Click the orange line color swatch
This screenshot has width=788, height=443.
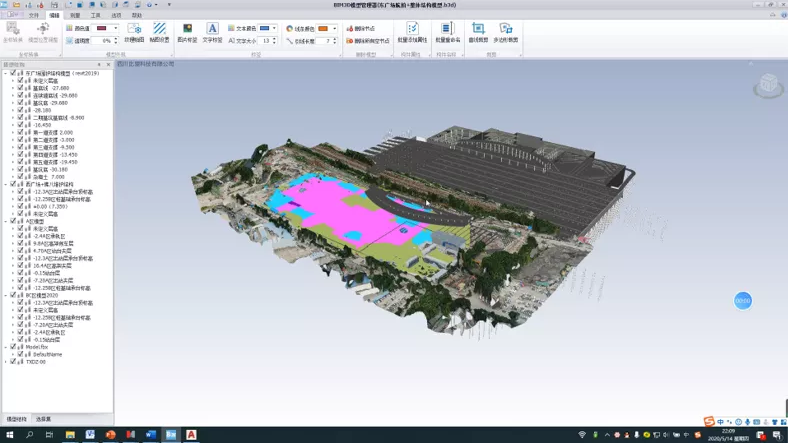tap(324, 28)
